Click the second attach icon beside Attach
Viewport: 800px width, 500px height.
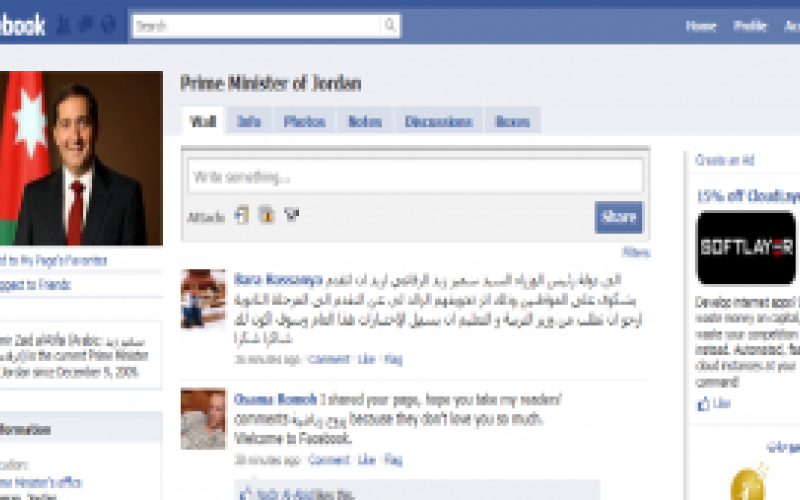[x=266, y=215]
